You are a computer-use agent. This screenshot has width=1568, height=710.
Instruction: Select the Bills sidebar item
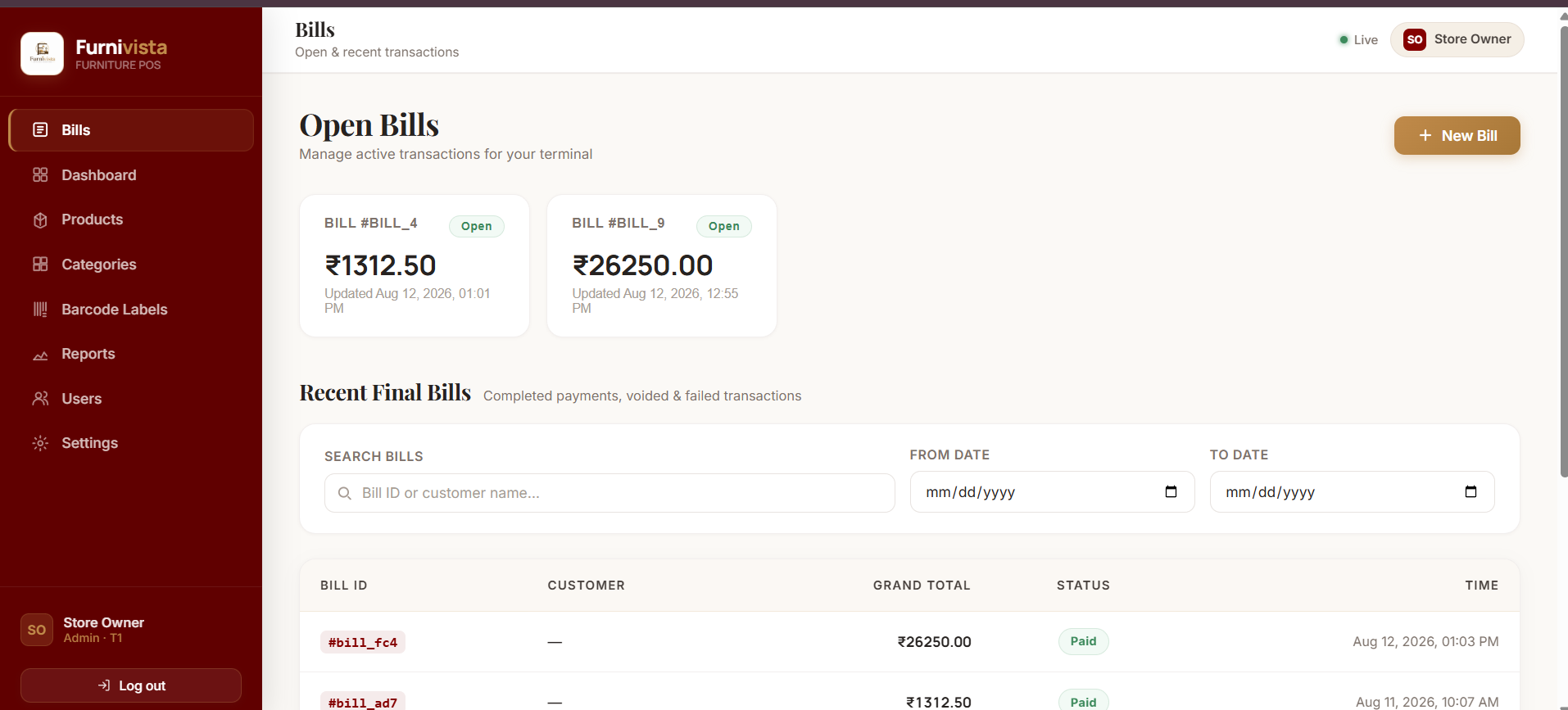point(131,130)
